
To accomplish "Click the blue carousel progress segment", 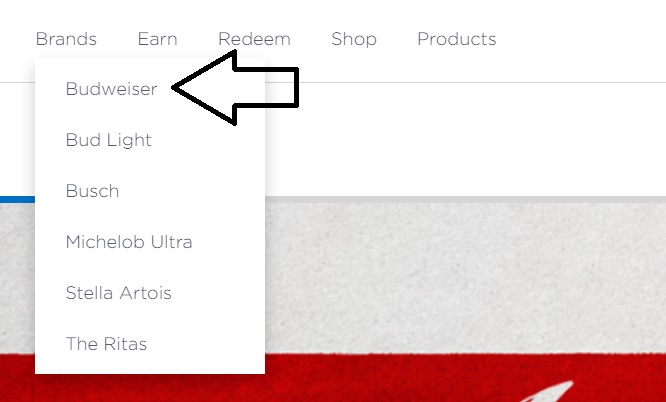I will click(17, 199).
